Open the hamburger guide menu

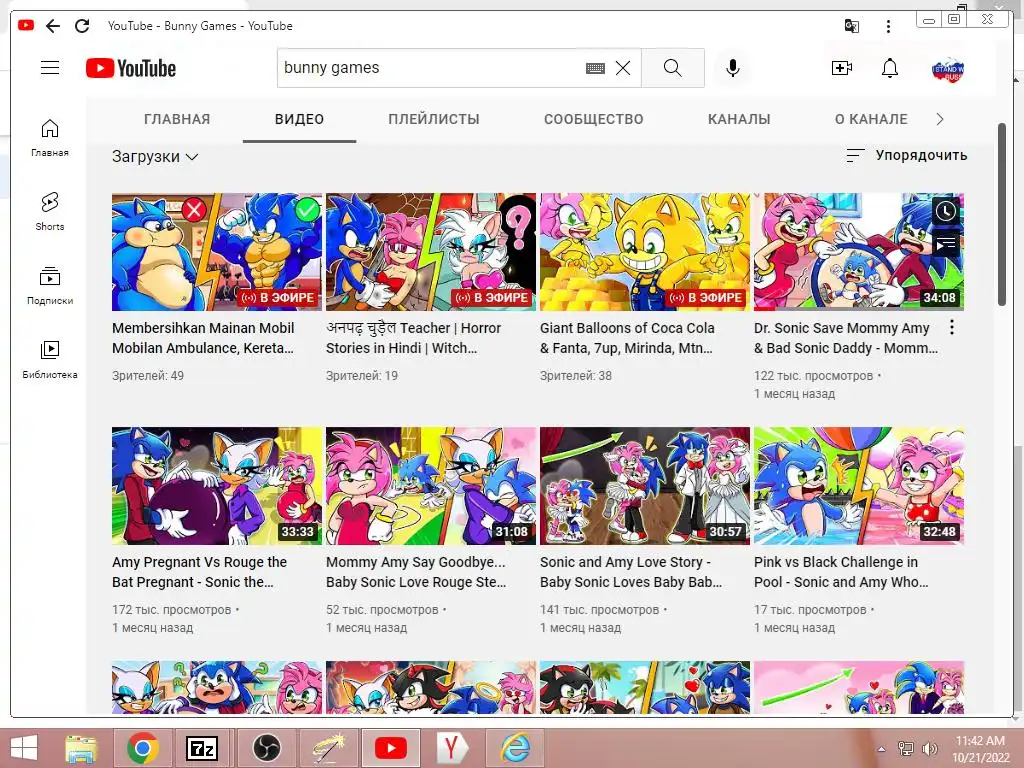[50, 68]
